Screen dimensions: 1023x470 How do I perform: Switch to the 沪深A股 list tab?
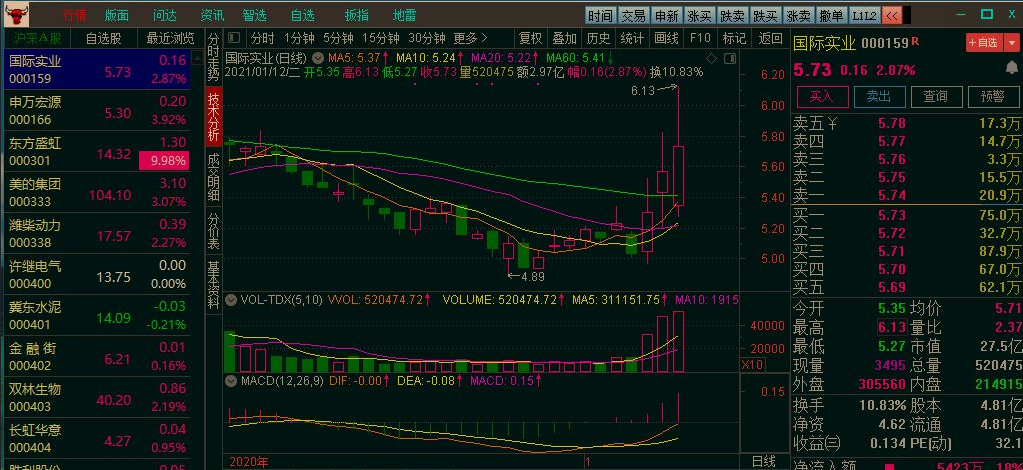(x=37, y=38)
